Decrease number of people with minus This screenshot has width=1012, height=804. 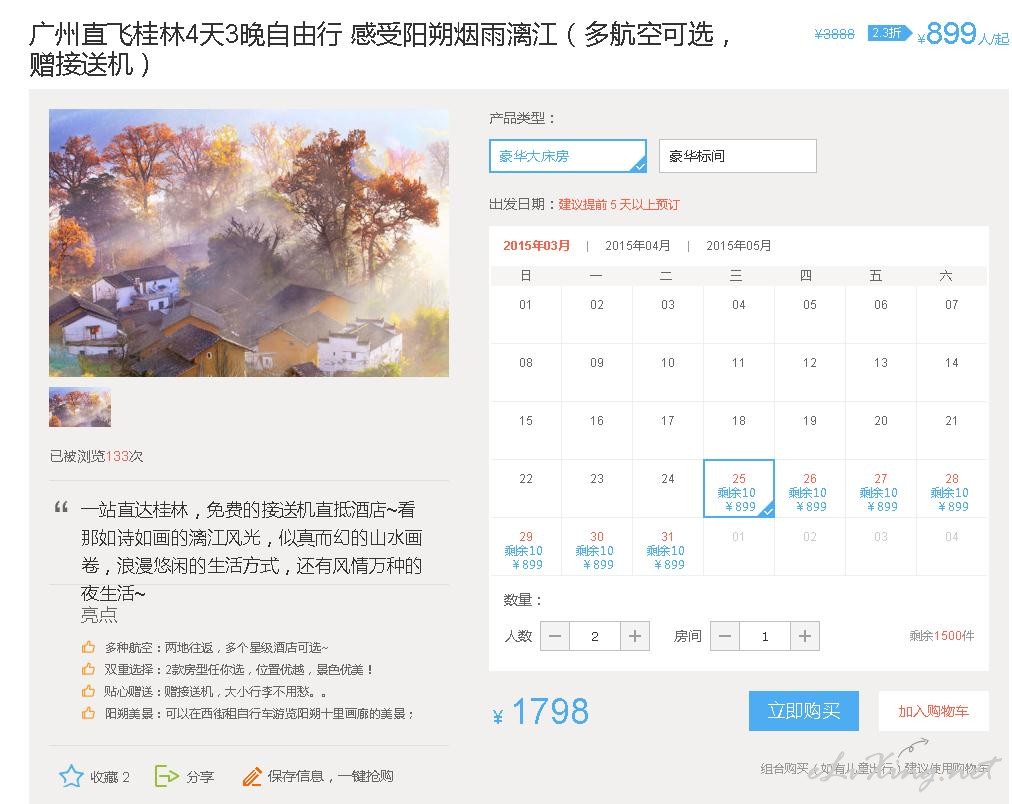tap(555, 636)
